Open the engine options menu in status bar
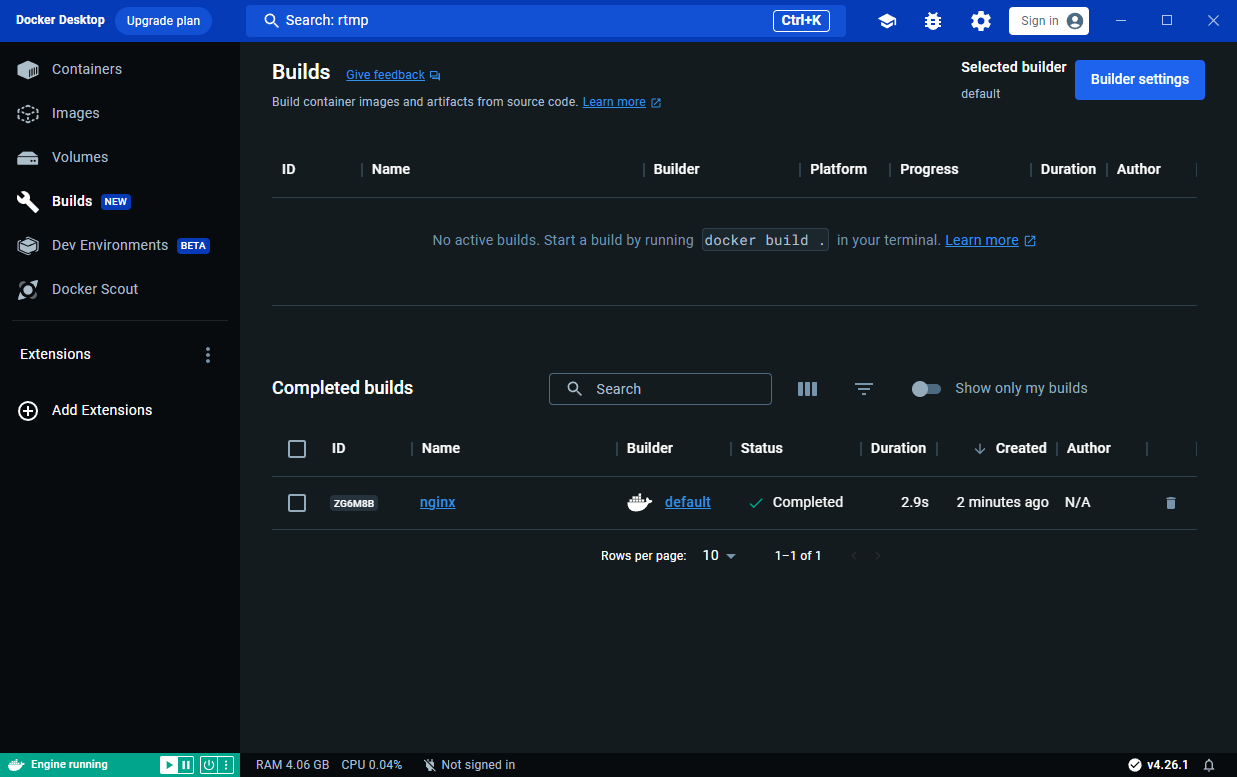 click(x=226, y=765)
